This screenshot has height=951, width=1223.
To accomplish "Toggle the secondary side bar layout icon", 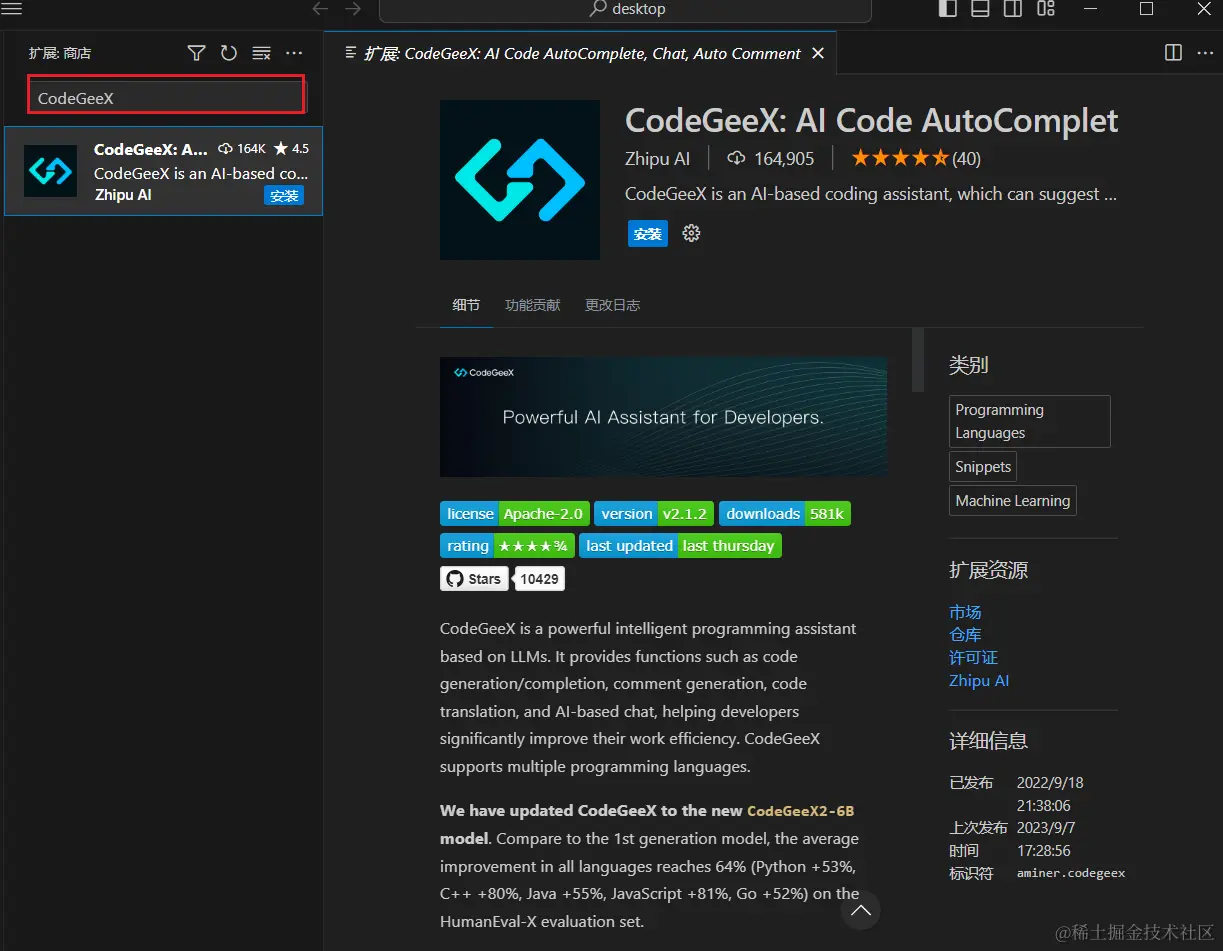I will point(1013,8).
